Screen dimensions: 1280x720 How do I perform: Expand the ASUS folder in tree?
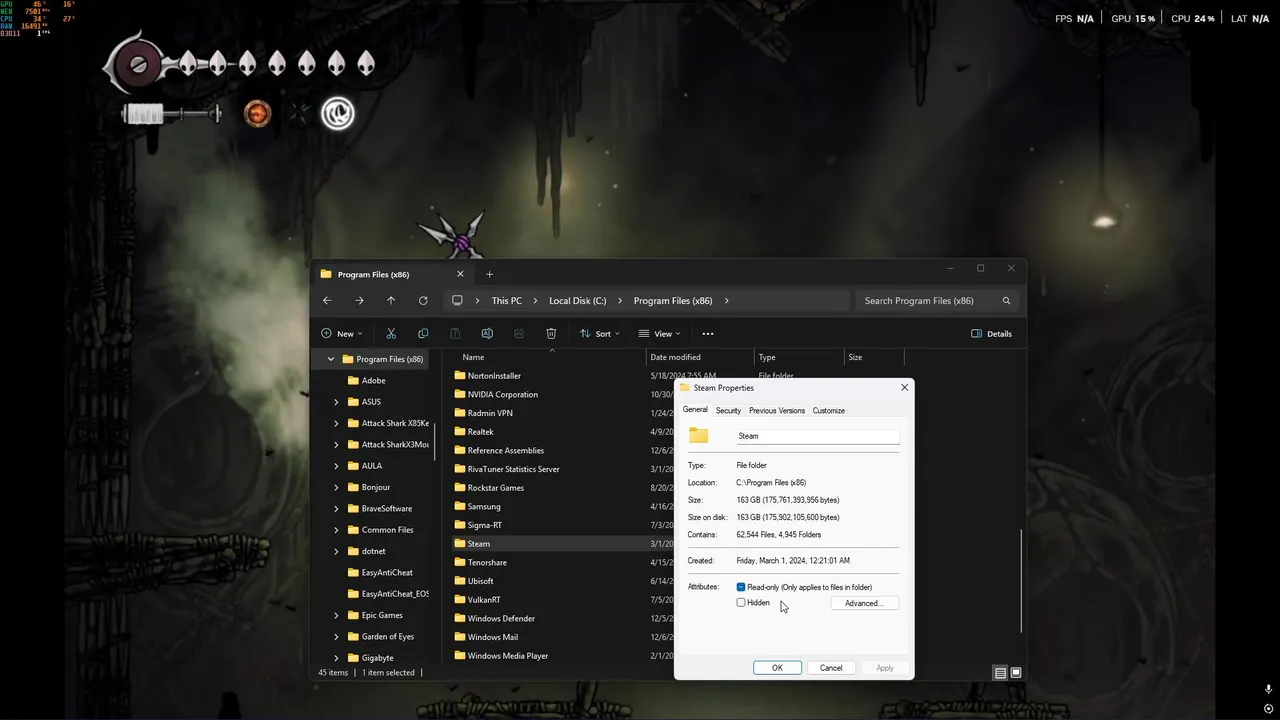point(336,402)
